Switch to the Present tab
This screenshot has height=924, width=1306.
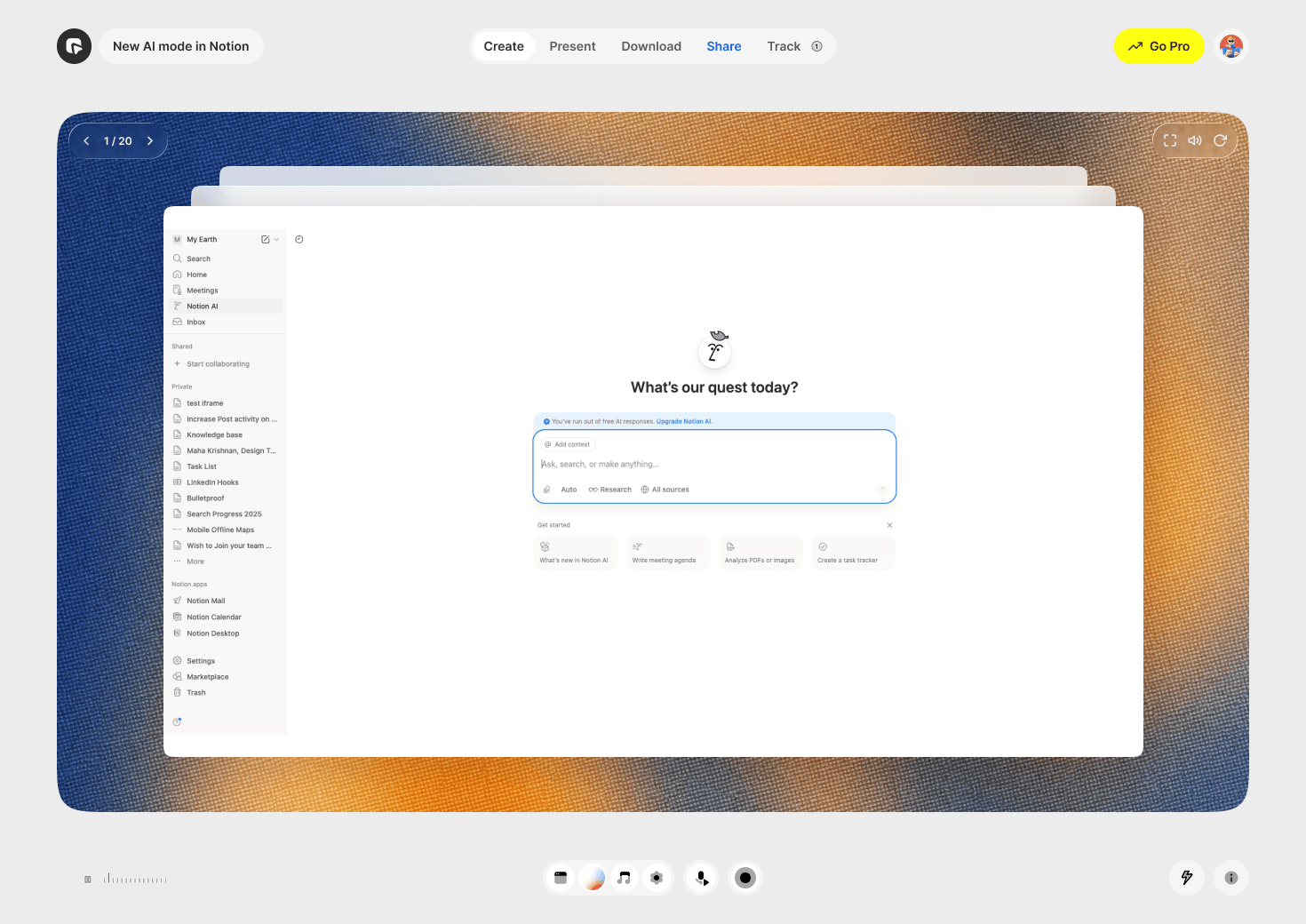(572, 46)
